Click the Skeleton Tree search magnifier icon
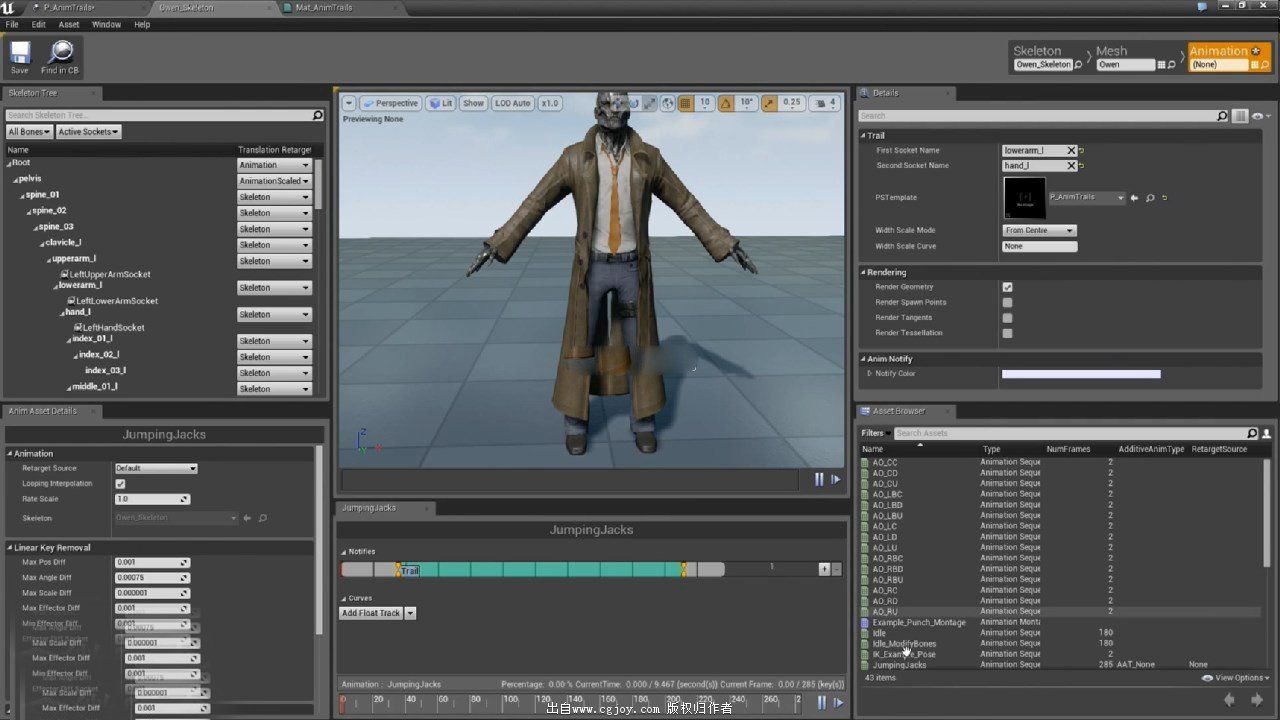Viewport: 1280px width, 720px height. click(x=318, y=115)
